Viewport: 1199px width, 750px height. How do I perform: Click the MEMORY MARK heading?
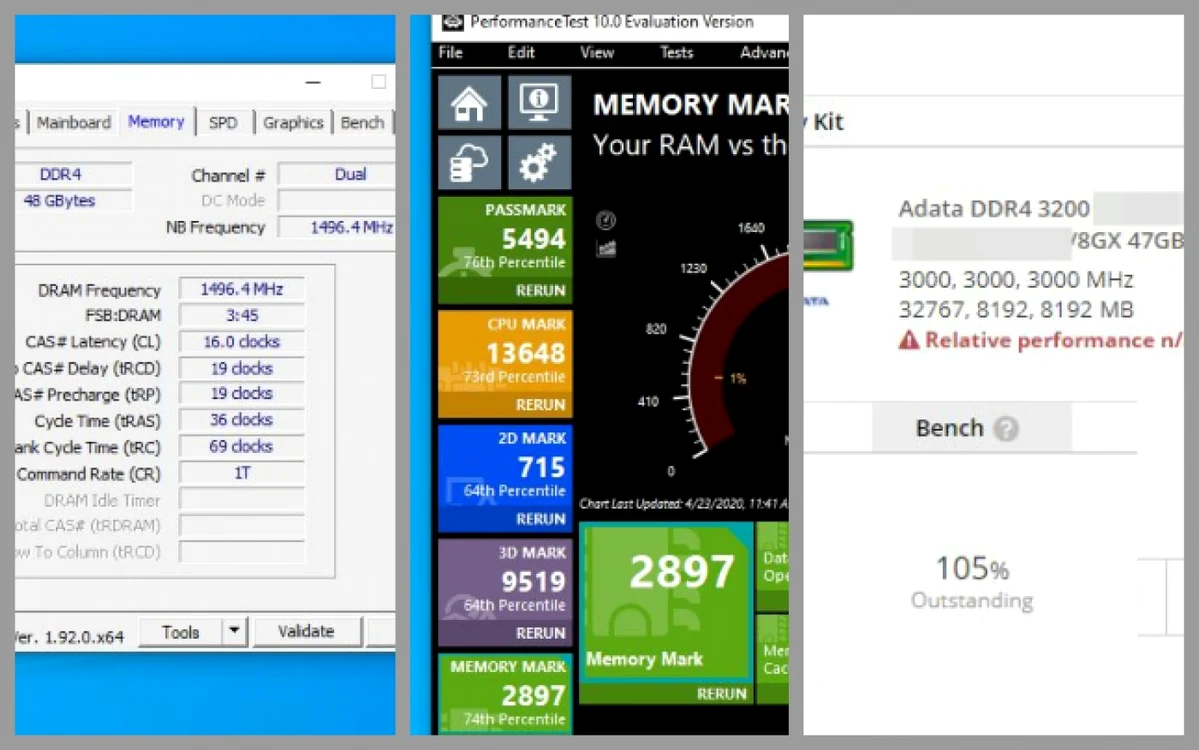click(x=691, y=105)
